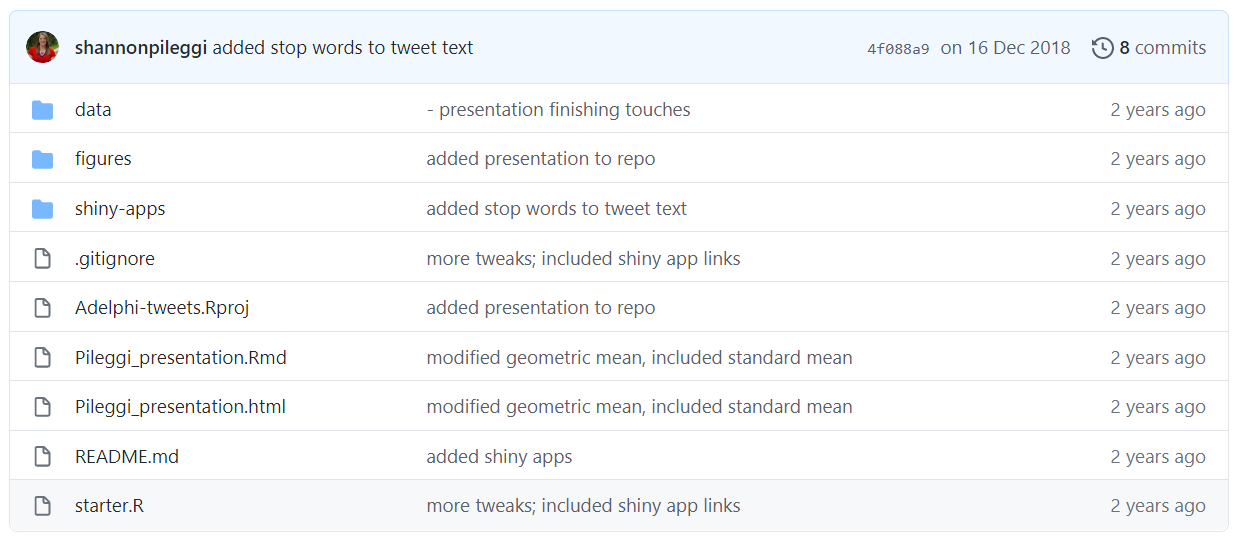Open the shiny-apps directory
Screen dimensions: 1236x544
(120, 209)
